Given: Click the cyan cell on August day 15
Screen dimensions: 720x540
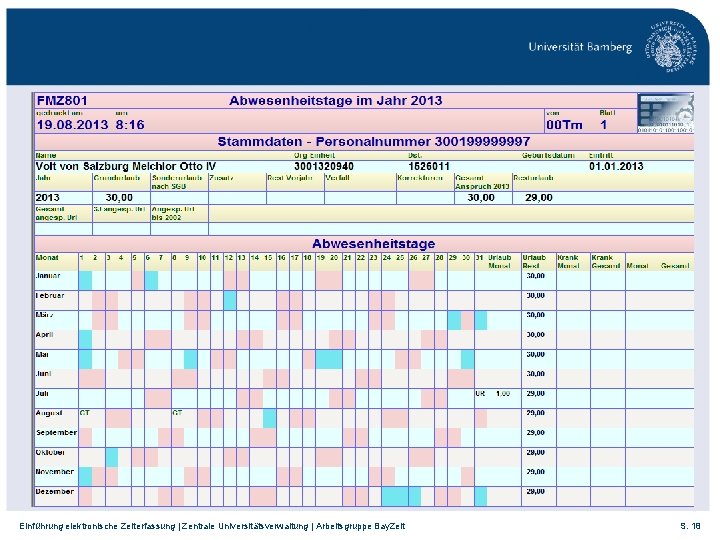Looking at the screenshot, I should click(270, 418).
